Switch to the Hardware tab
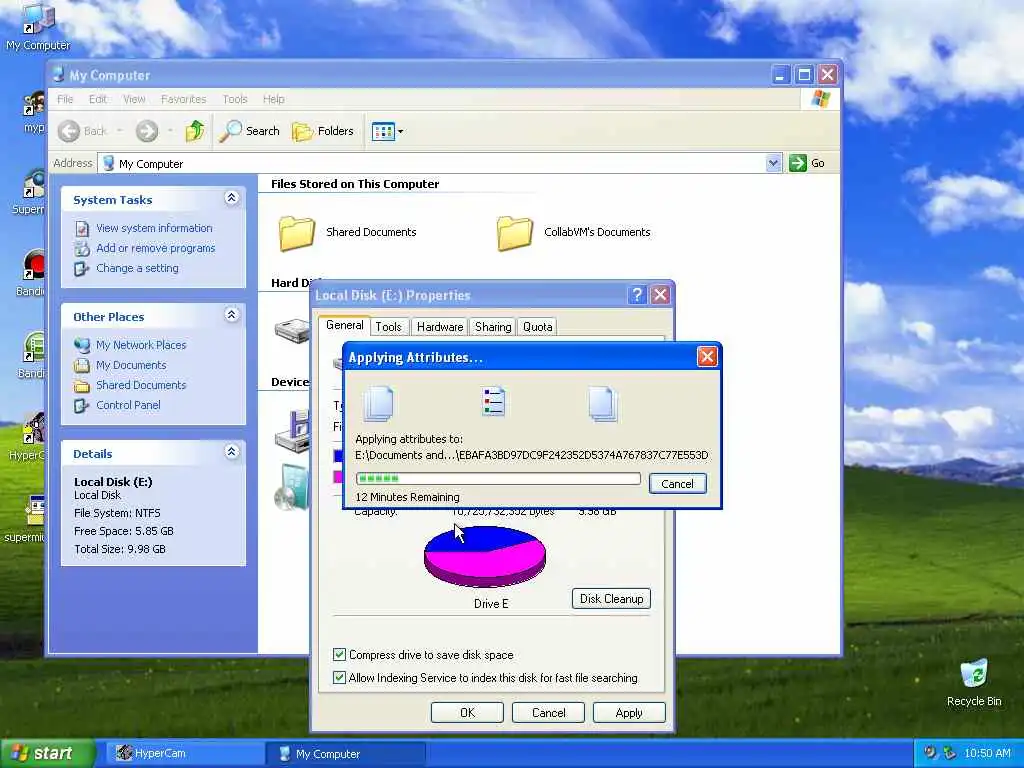 click(440, 327)
